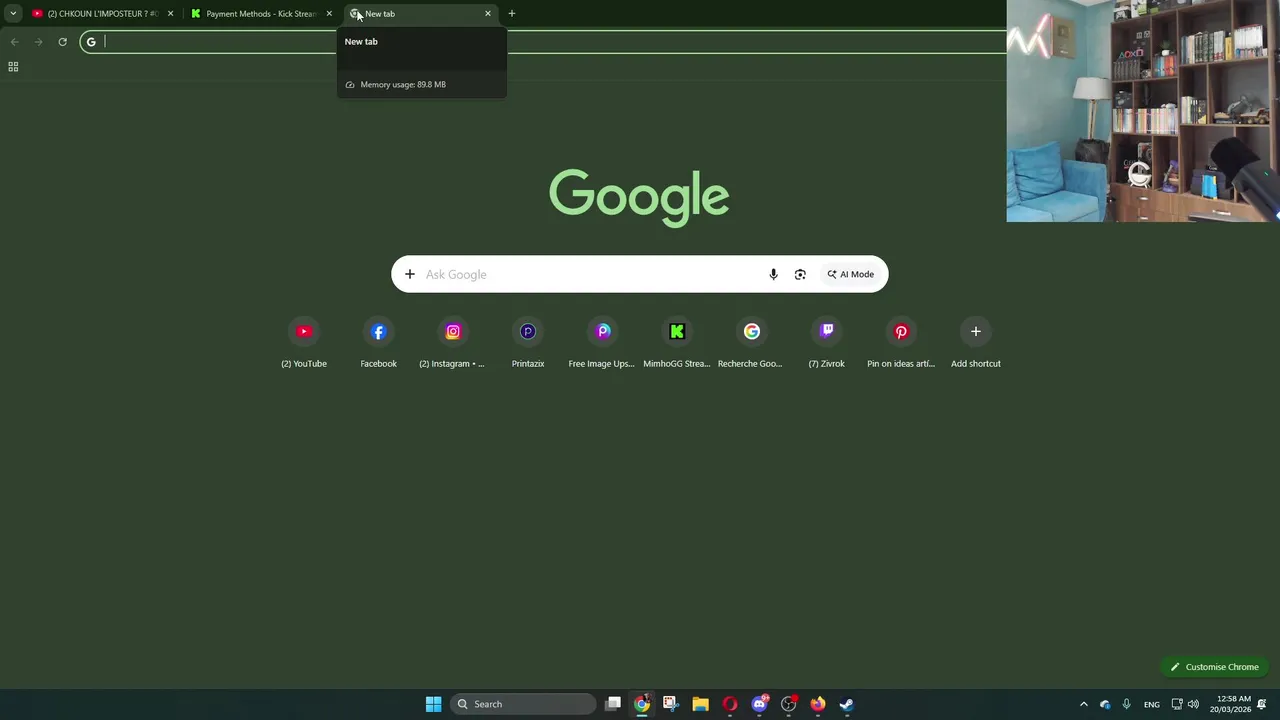Open File Explorer from taskbar
1280x720 pixels.
[x=700, y=704]
